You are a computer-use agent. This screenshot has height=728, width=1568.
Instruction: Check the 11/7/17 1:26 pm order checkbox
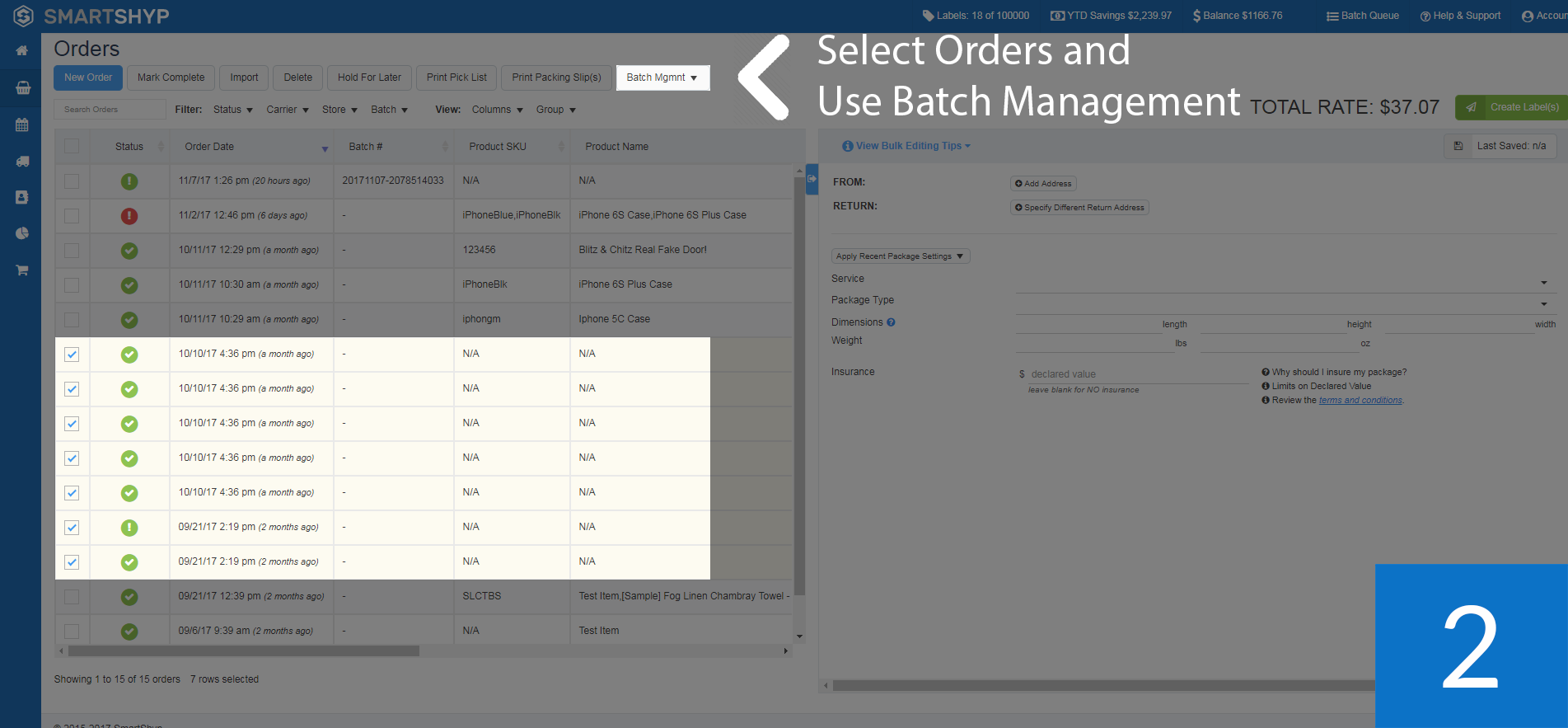coord(72,181)
